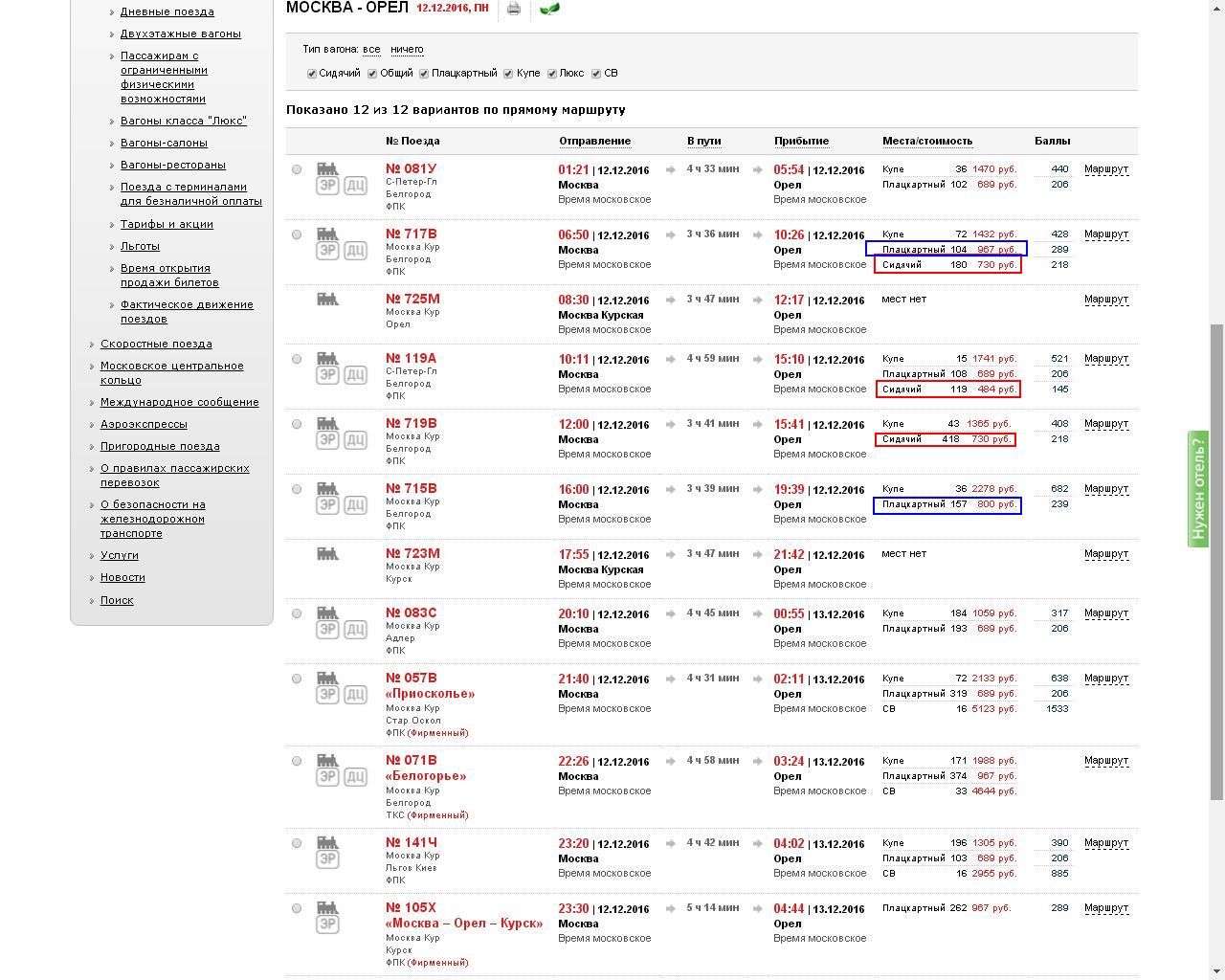Toggle the Плацкартный checkbox filter
This screenshot has width=1225, height=980.
coord(424,74)
